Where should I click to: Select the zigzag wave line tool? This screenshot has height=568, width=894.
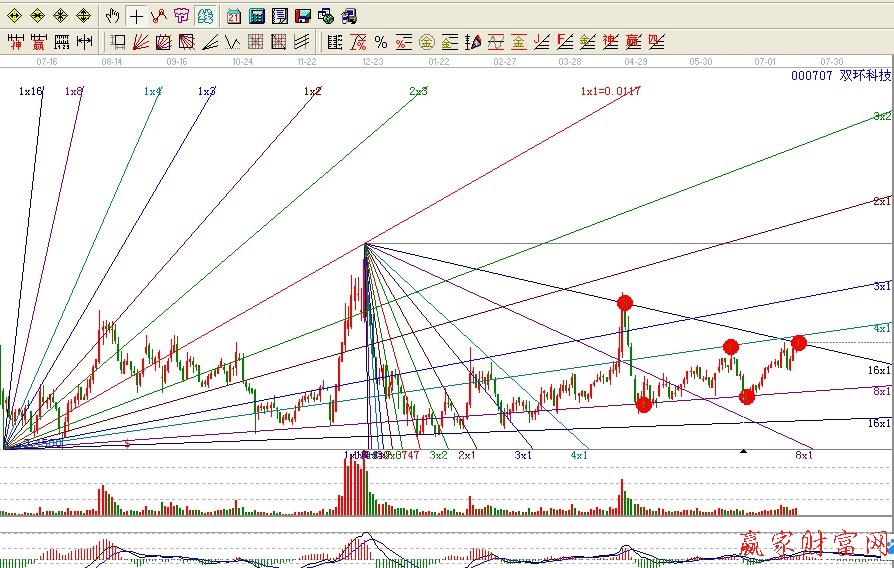point(232,42)
